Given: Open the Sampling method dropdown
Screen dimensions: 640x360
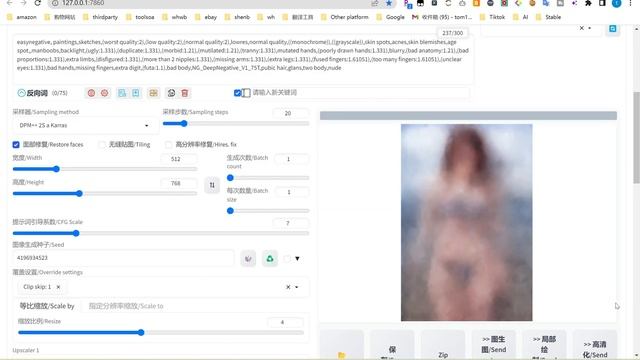Looking at the screenshot, I should 84,125.
